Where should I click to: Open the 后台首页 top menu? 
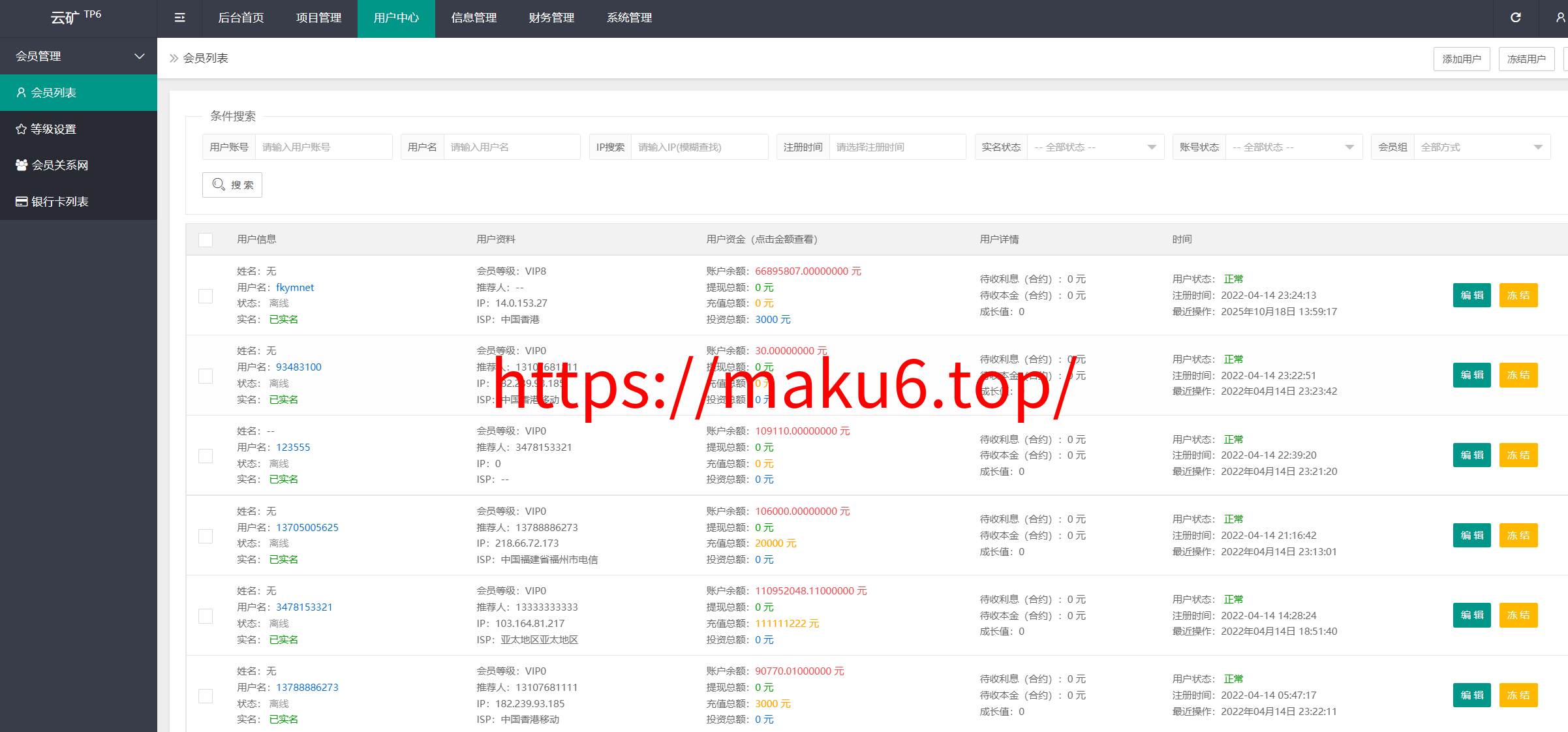tap(241, 18)
